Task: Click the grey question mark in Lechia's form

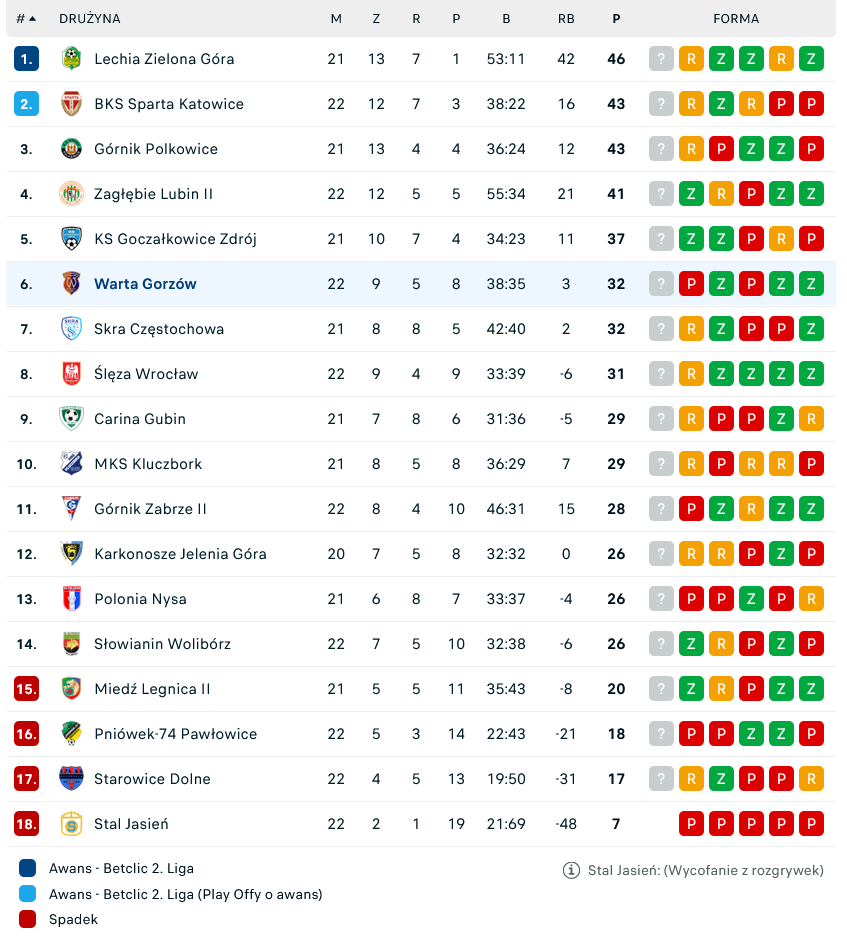Action: click(661, 59)
